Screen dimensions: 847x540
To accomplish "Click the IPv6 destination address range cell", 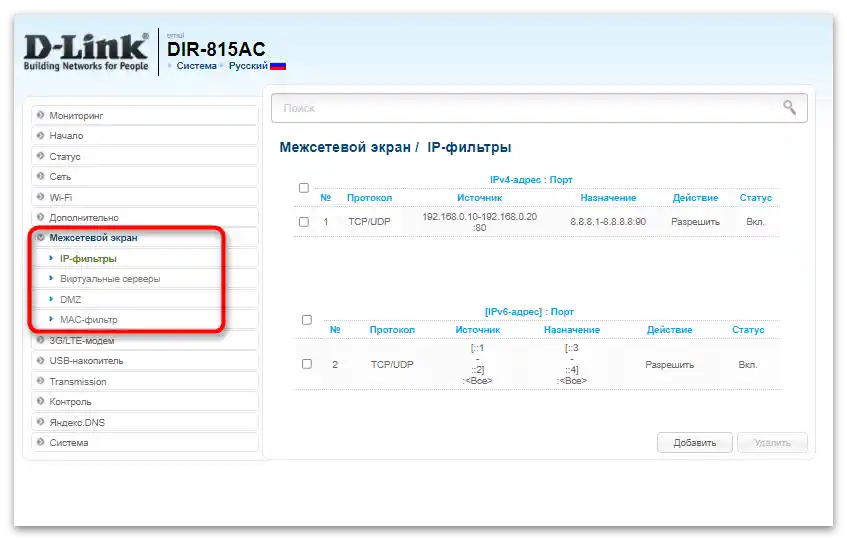I will point(572,364).
